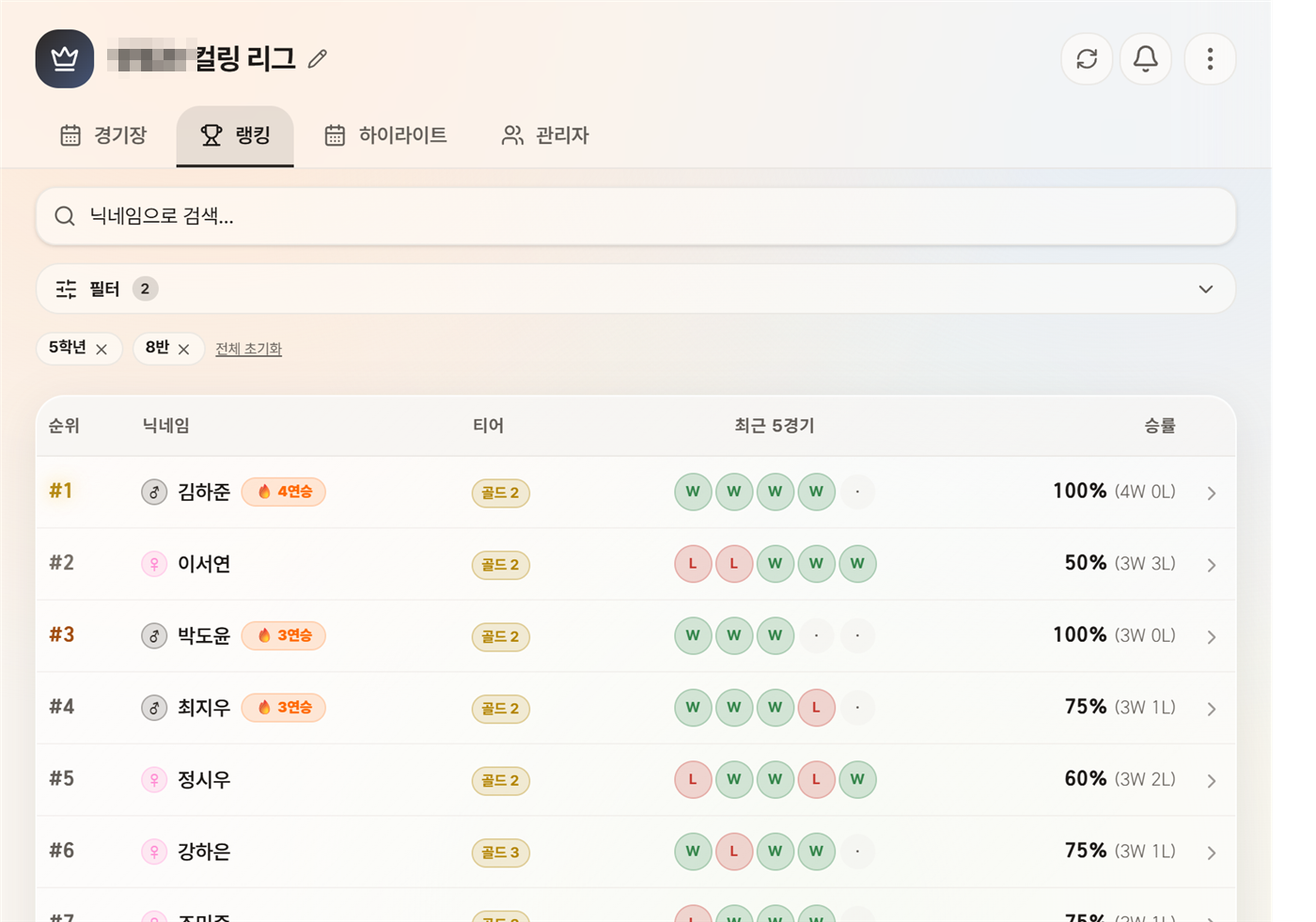Remove the 8반 filter chip
The height and width of the screenshot is (922, 1316).
[x=183, y=350]
